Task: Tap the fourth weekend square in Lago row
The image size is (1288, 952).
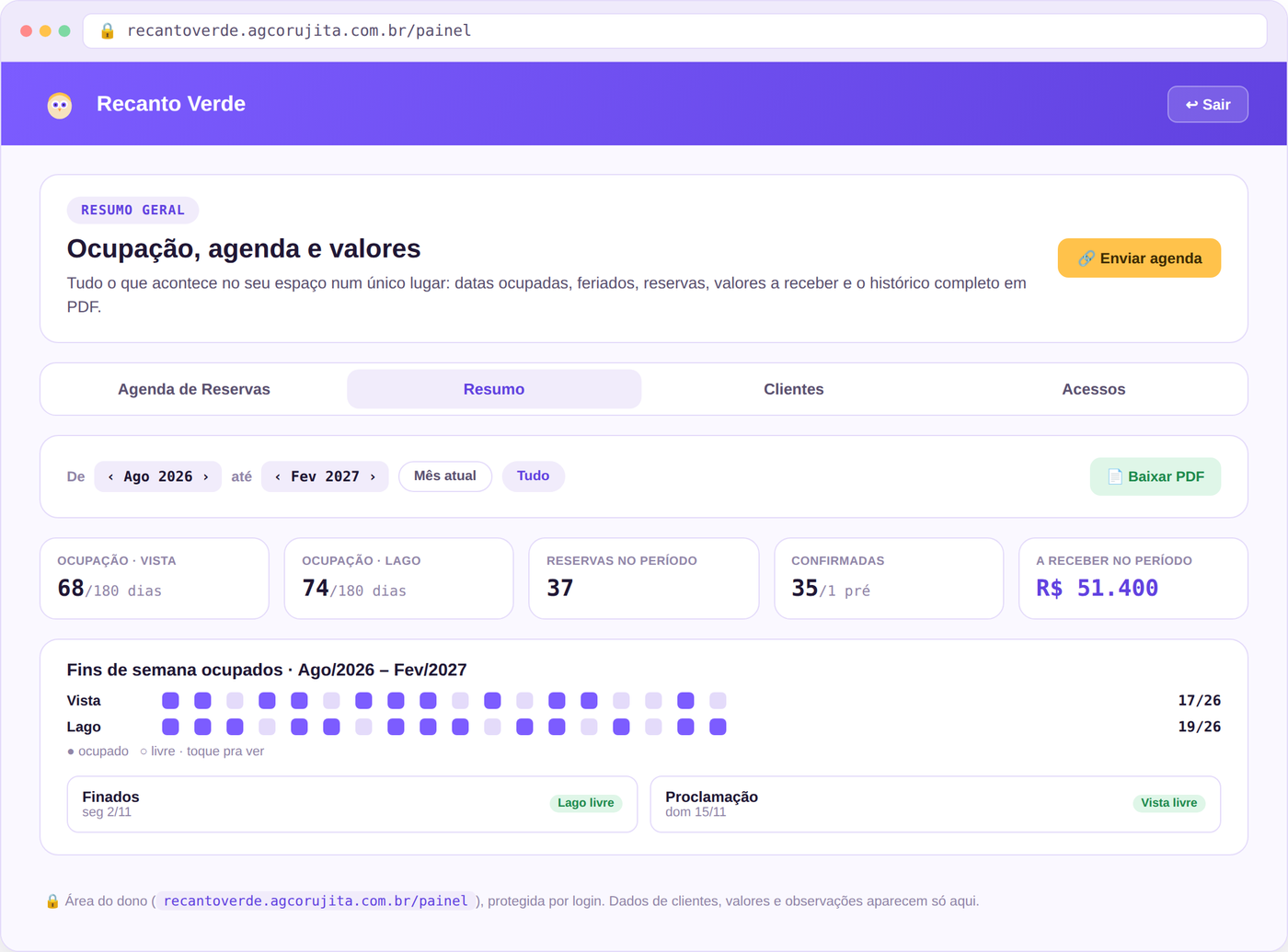Action: [x=267, y=727]
